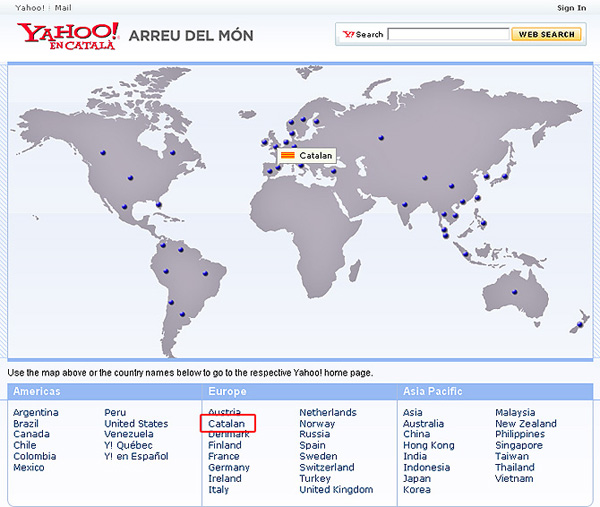Click the Catalan flag icon on the map tooltip
This screenshot has width=600, height=507.
coord(287,155)
